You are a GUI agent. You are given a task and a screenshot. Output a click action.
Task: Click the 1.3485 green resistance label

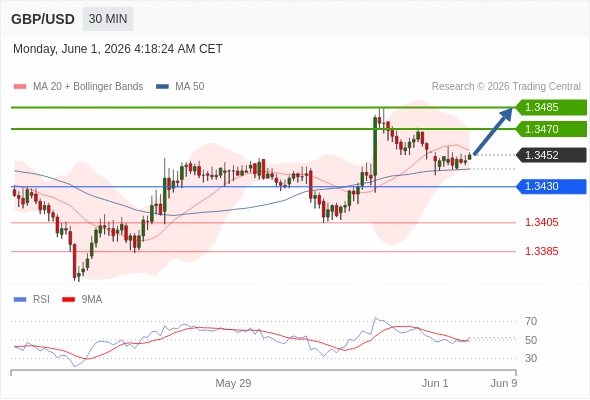551,107
